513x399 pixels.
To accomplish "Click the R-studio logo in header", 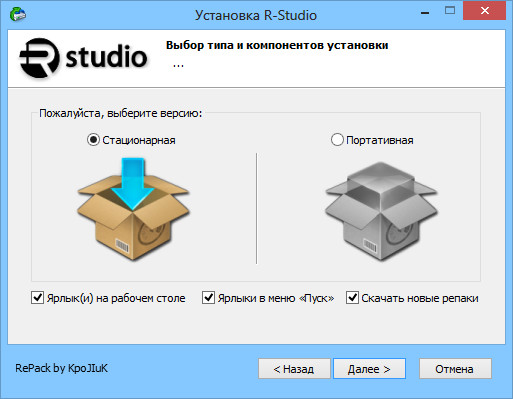I will point(83,58).
